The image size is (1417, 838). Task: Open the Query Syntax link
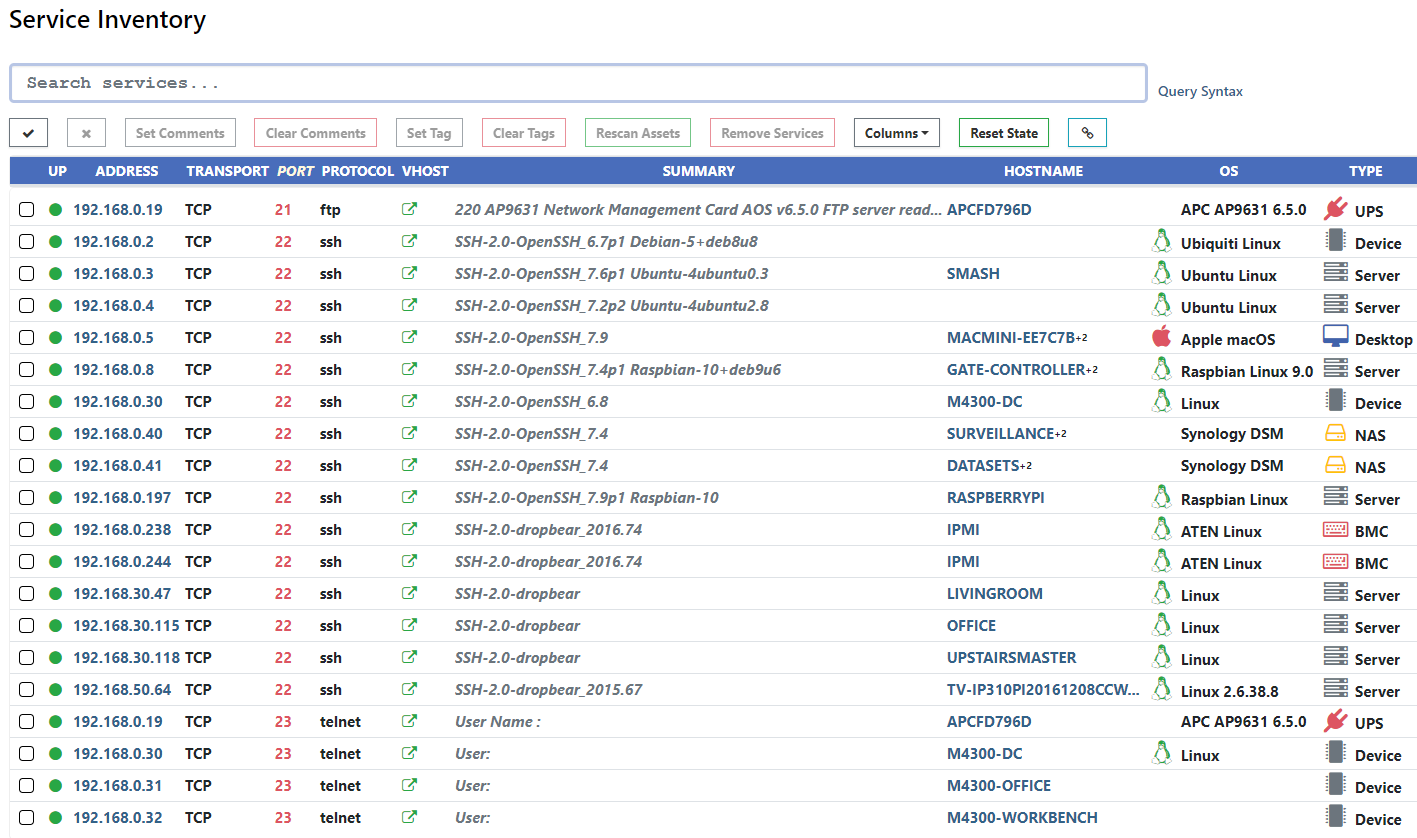(1200, 91)
